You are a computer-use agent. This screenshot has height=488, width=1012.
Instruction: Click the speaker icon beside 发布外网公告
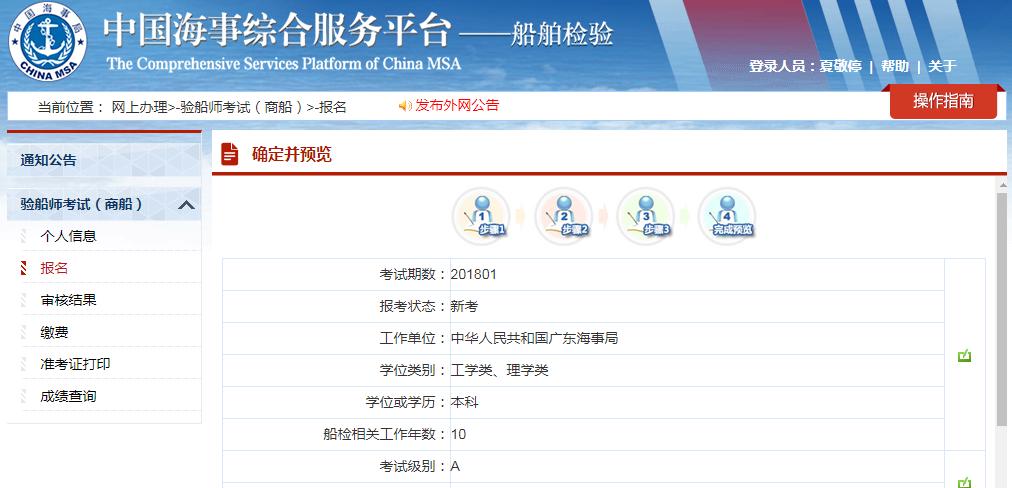(405, 106)
